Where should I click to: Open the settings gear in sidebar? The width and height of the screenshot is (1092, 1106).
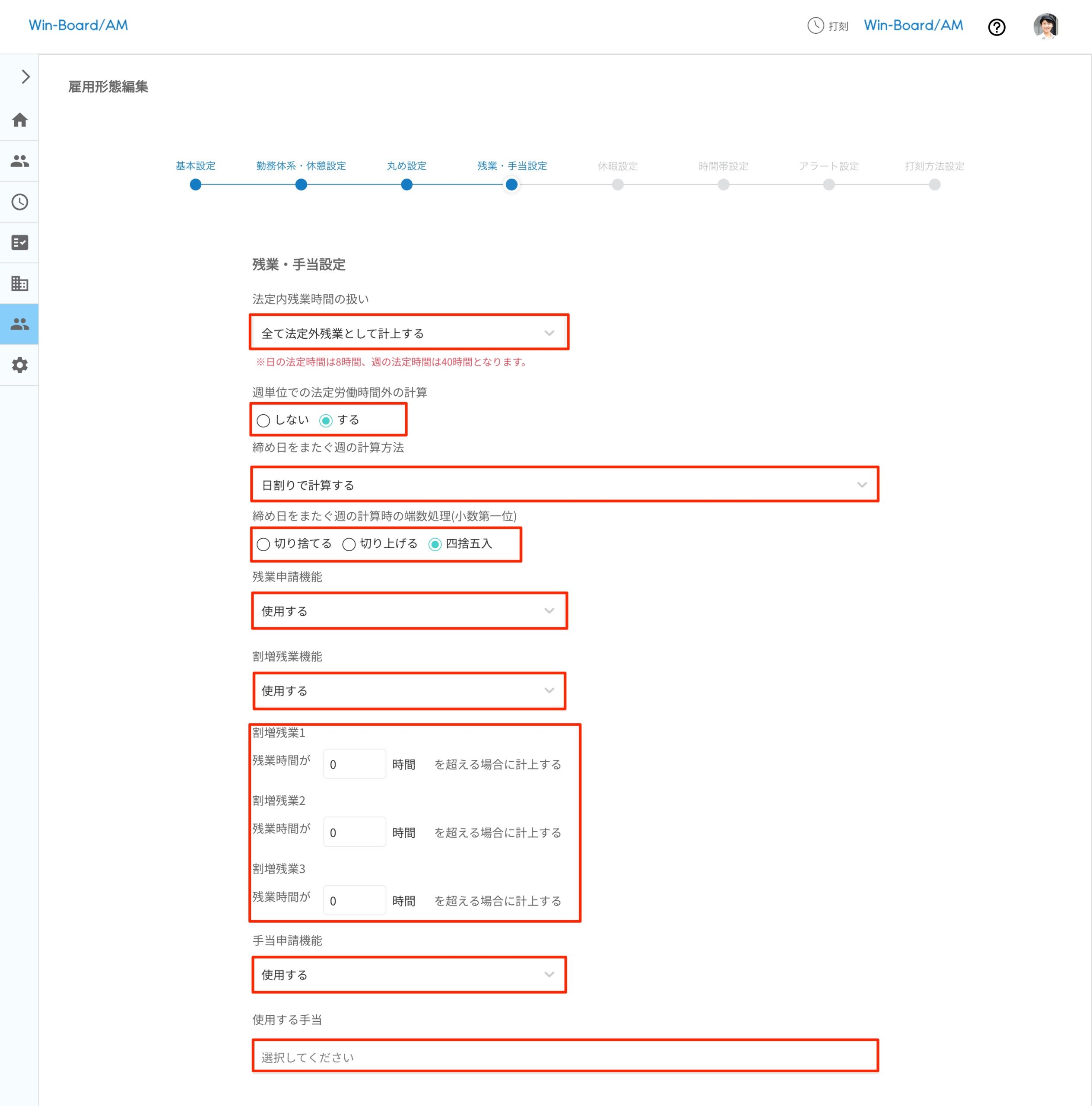tap(20, 365)
